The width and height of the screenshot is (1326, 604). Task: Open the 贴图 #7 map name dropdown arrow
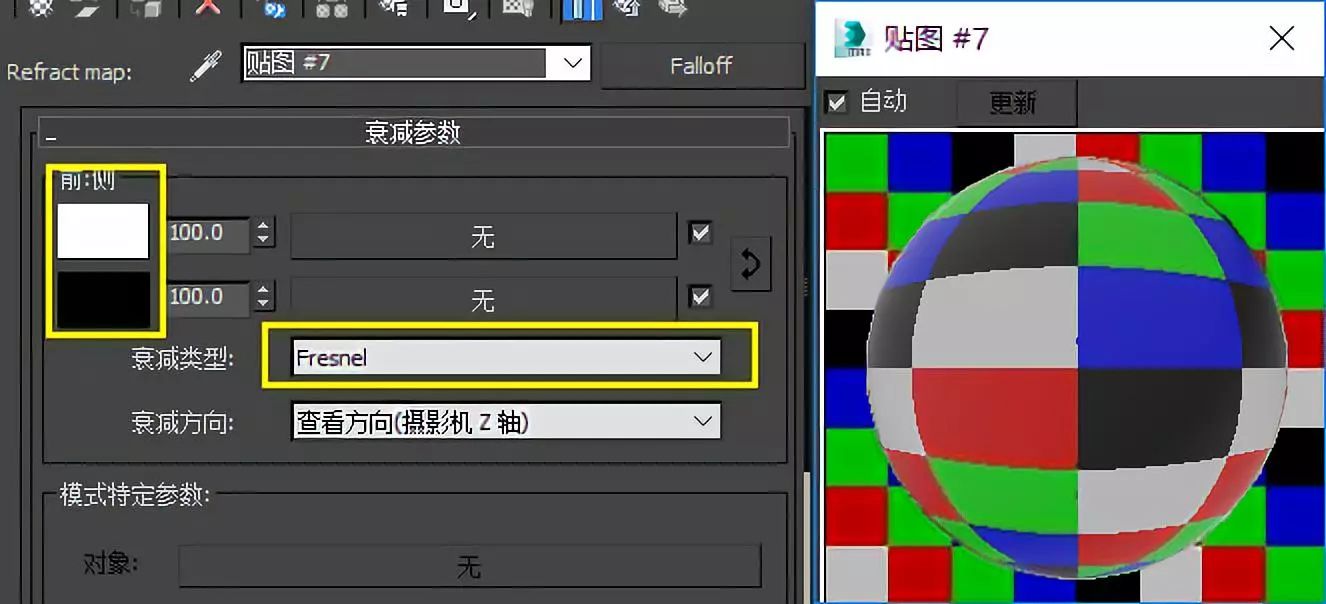coord(572,63)
